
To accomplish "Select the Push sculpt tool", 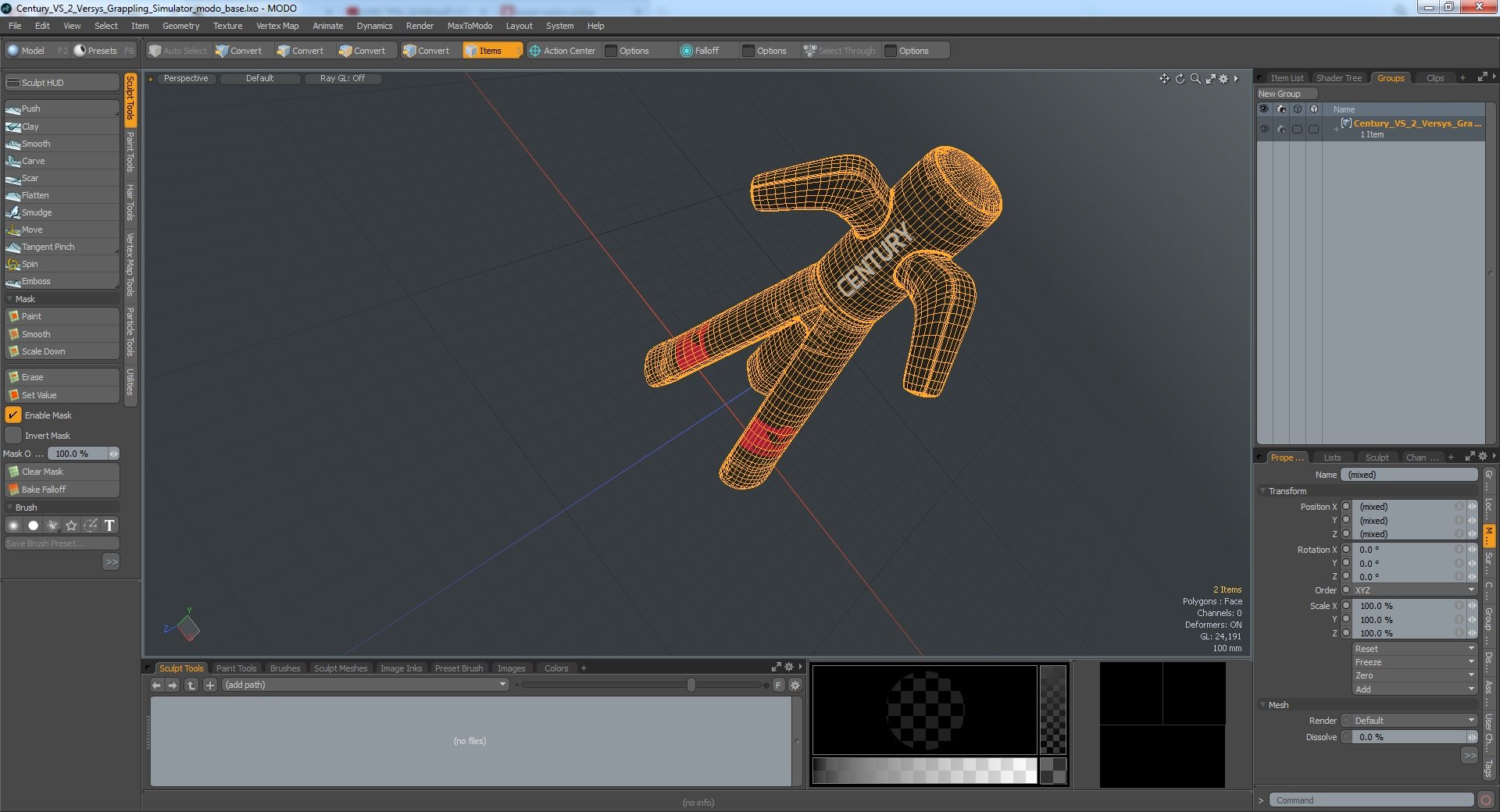I will point(62,109).
